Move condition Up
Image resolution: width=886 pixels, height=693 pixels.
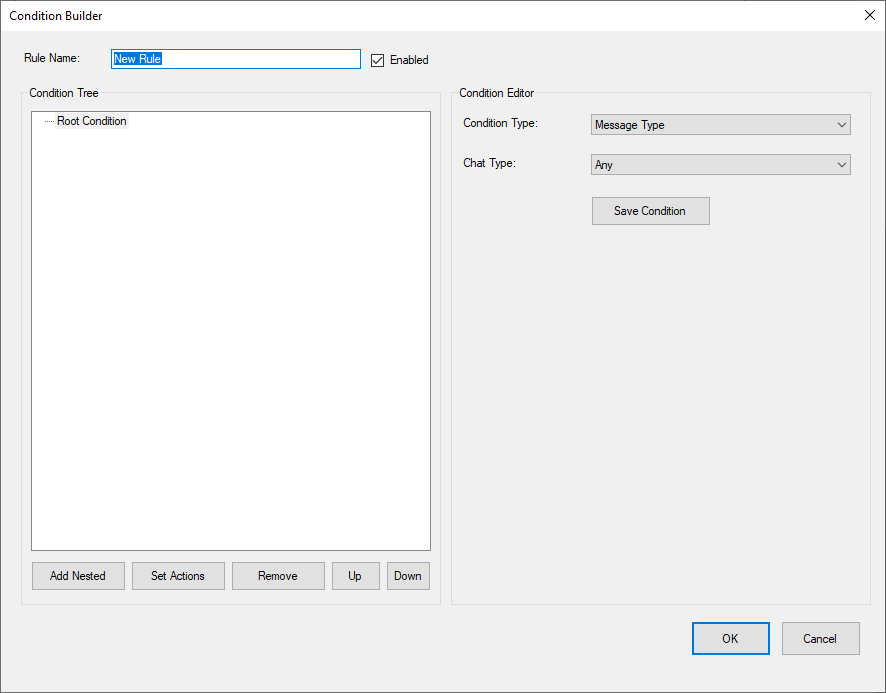pos(355,576)
